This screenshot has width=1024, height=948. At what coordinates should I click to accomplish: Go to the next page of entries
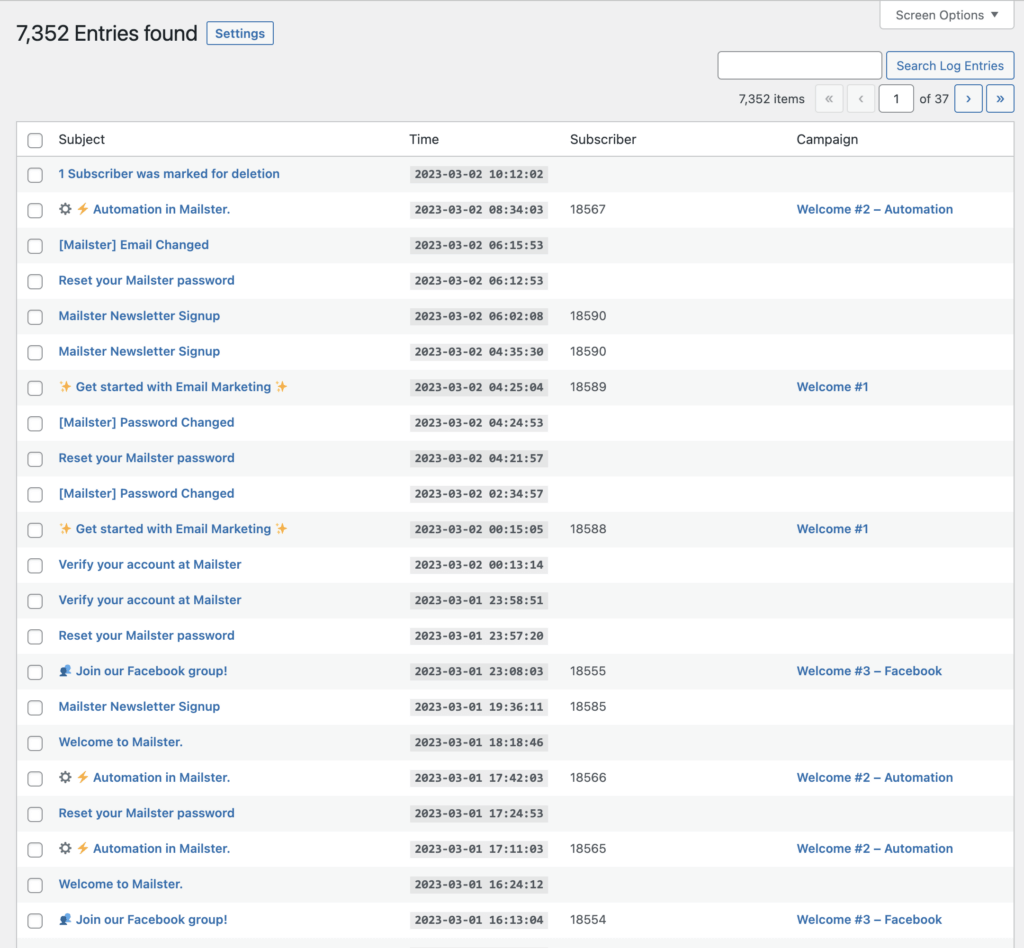tap(968, 99)
